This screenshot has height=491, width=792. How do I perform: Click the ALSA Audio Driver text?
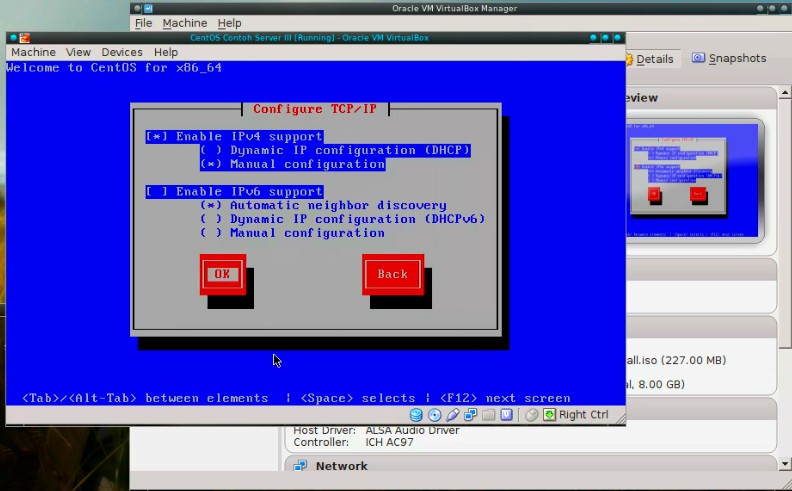pos(412,430)
